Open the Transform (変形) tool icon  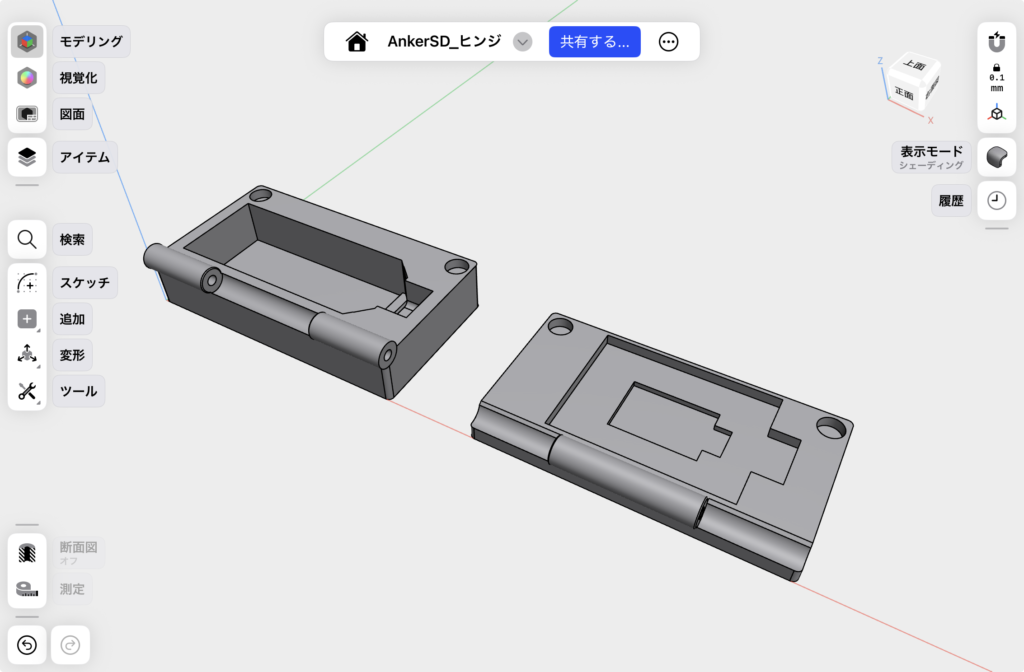(x=27, y=355)
